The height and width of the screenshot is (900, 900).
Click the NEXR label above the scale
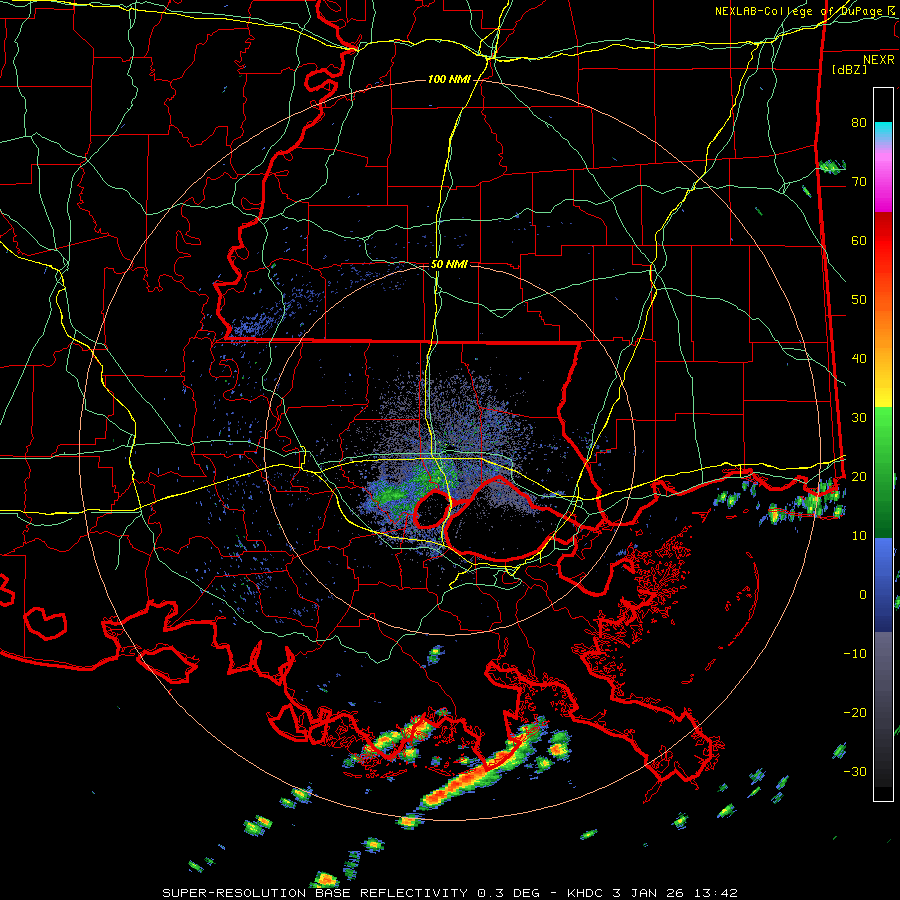[x=879, y=60]
